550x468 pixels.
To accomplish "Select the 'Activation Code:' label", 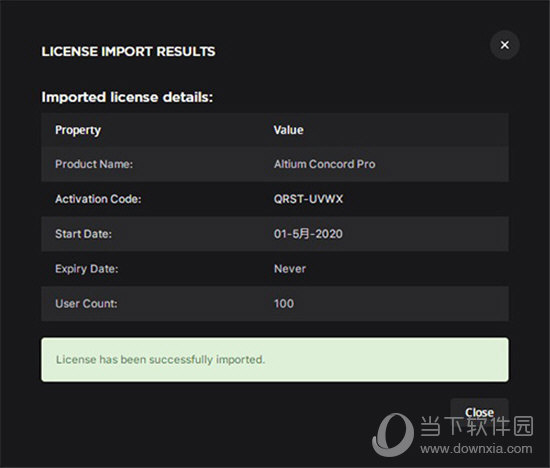I will (98, 199).
